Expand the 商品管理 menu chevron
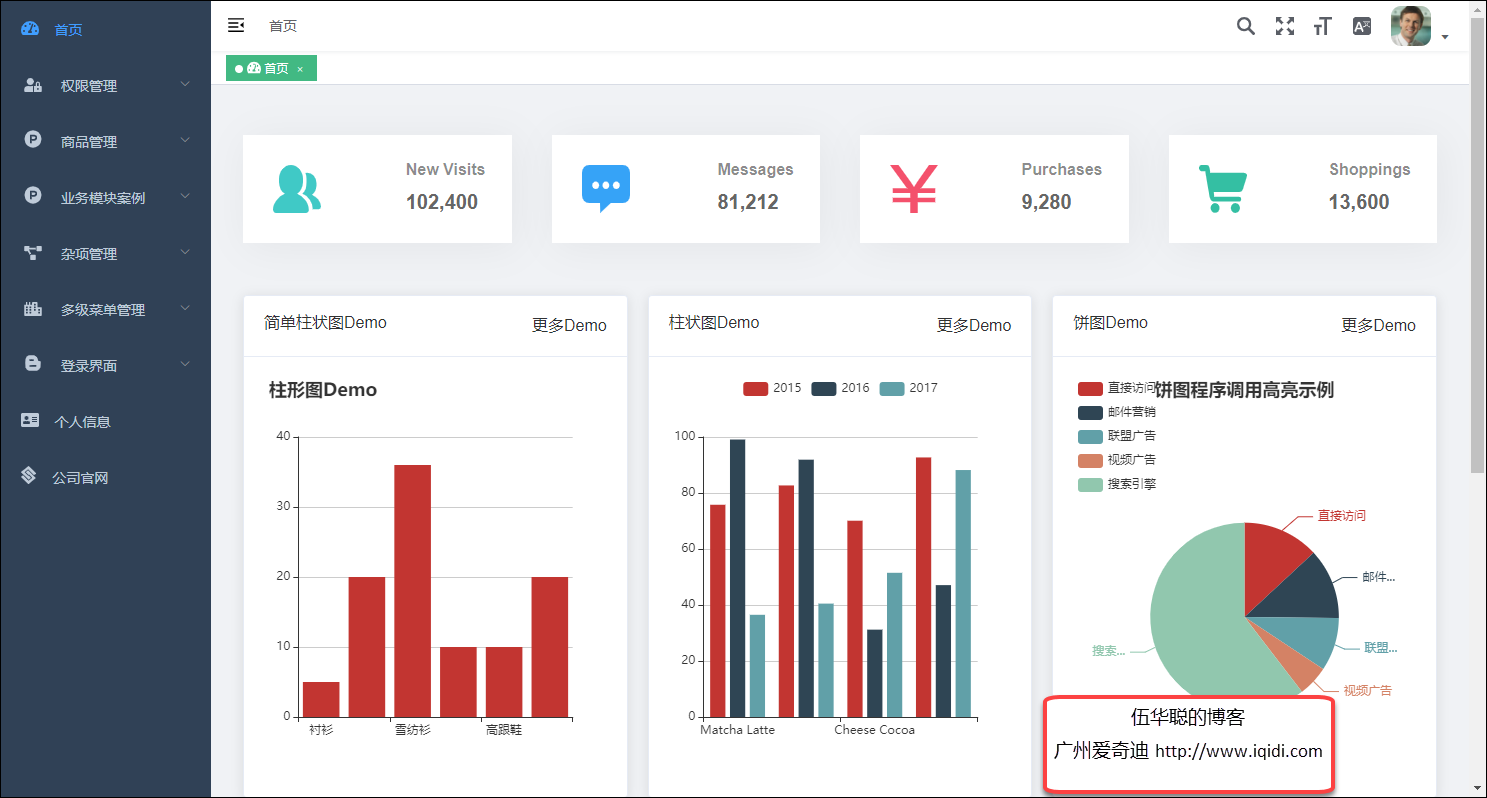 (x=185, y=141)
